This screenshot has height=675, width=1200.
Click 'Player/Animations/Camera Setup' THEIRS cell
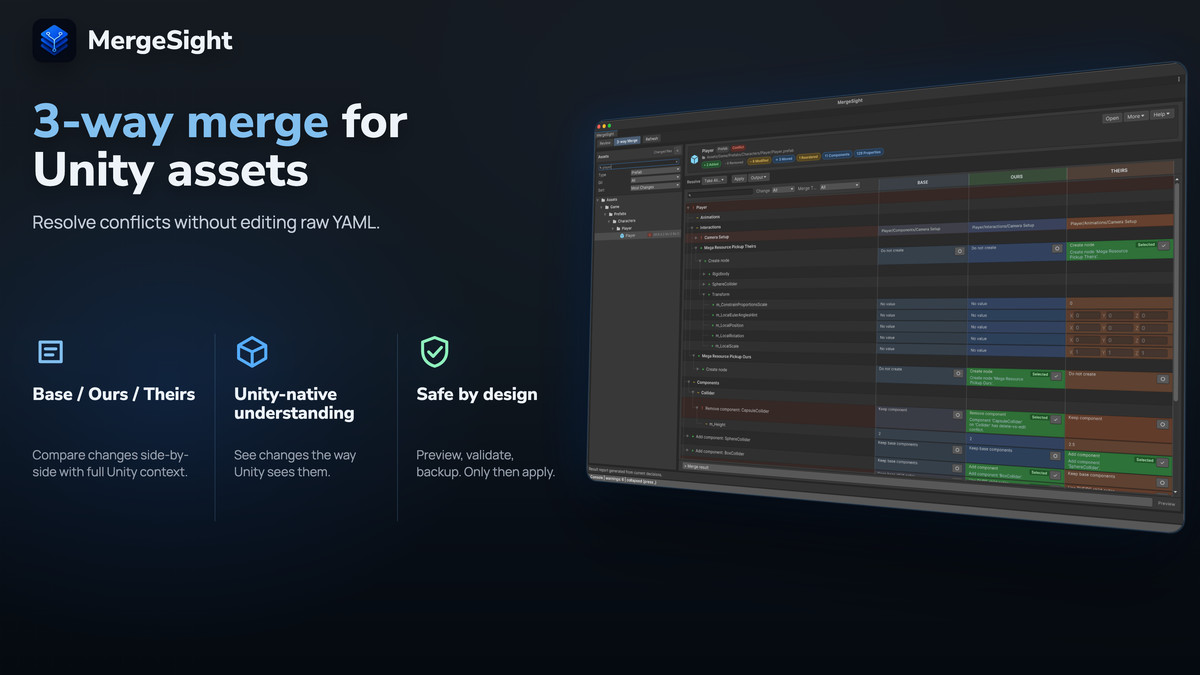[1120, 221]
